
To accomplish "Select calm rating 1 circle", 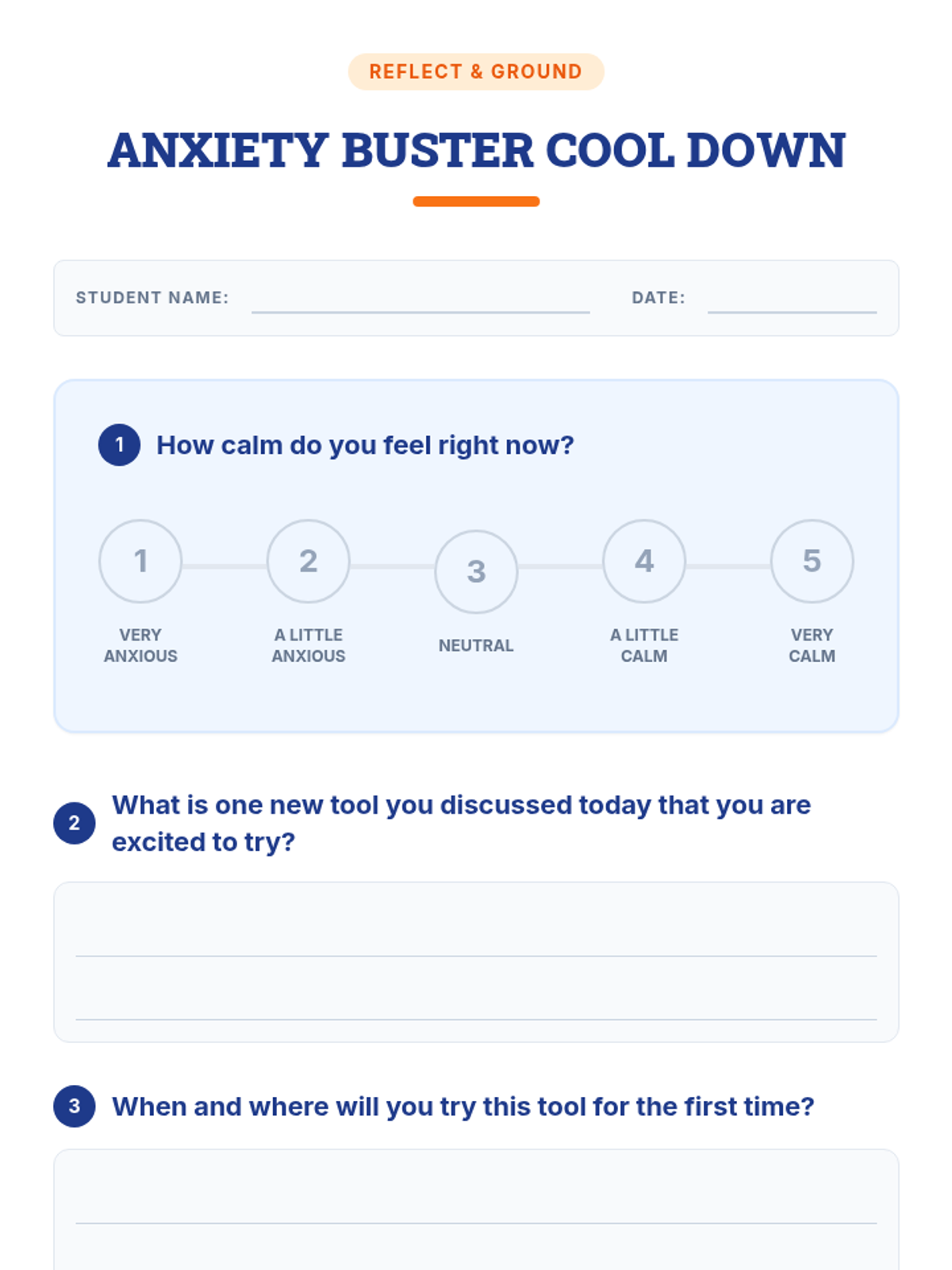I will [x=140, y=561].
